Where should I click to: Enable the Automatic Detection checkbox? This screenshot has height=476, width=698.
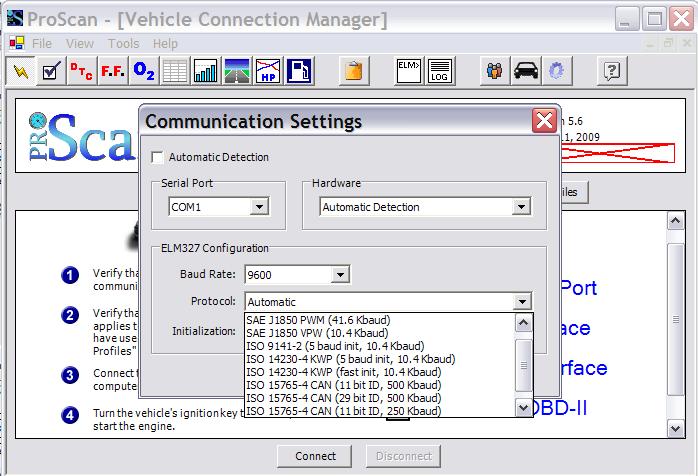point(157,157)
